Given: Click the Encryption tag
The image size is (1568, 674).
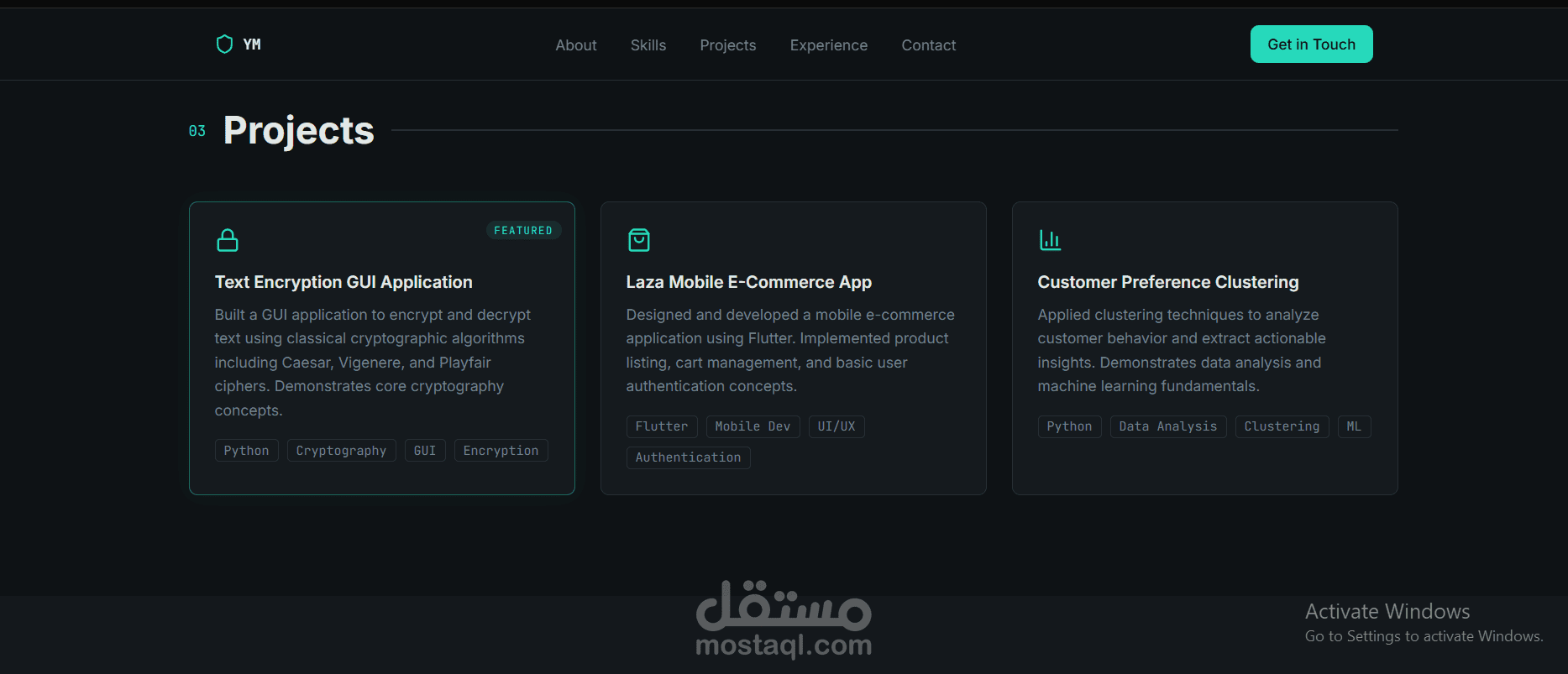Looking at the screenshot, I should 501,451.
